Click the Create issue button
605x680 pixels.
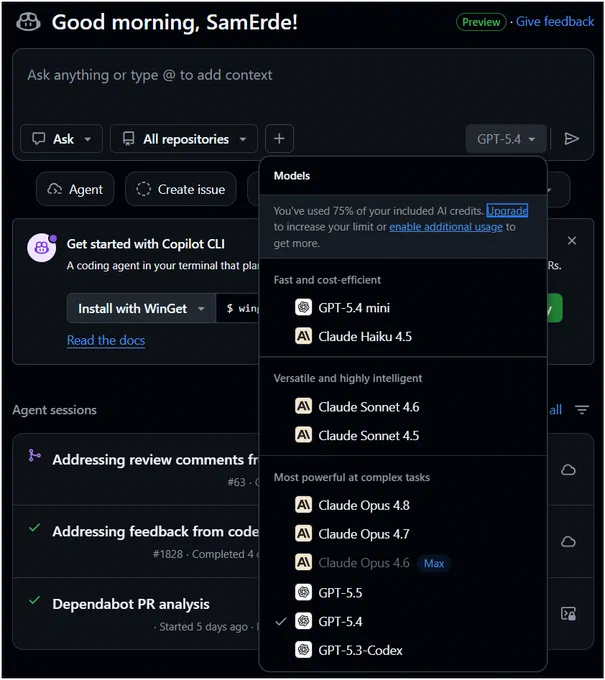point(181,189)
